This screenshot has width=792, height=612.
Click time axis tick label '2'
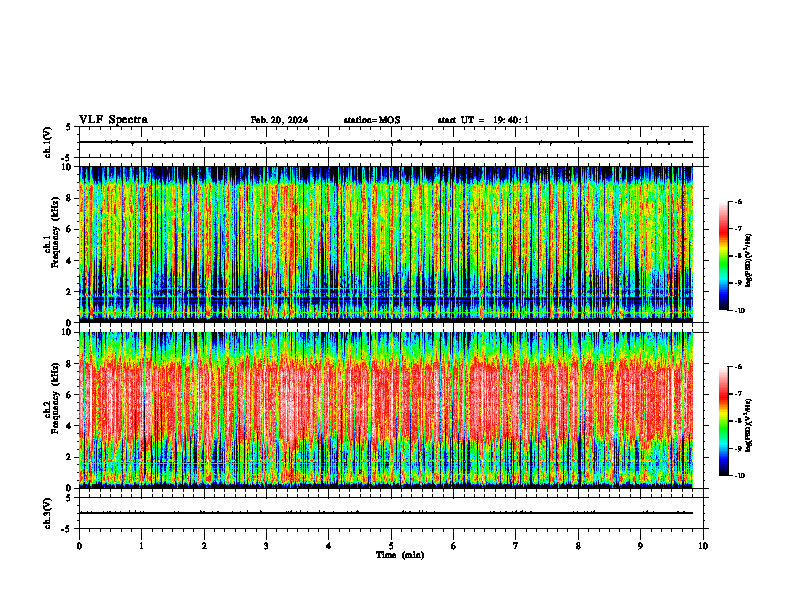[x=204, y=546]
